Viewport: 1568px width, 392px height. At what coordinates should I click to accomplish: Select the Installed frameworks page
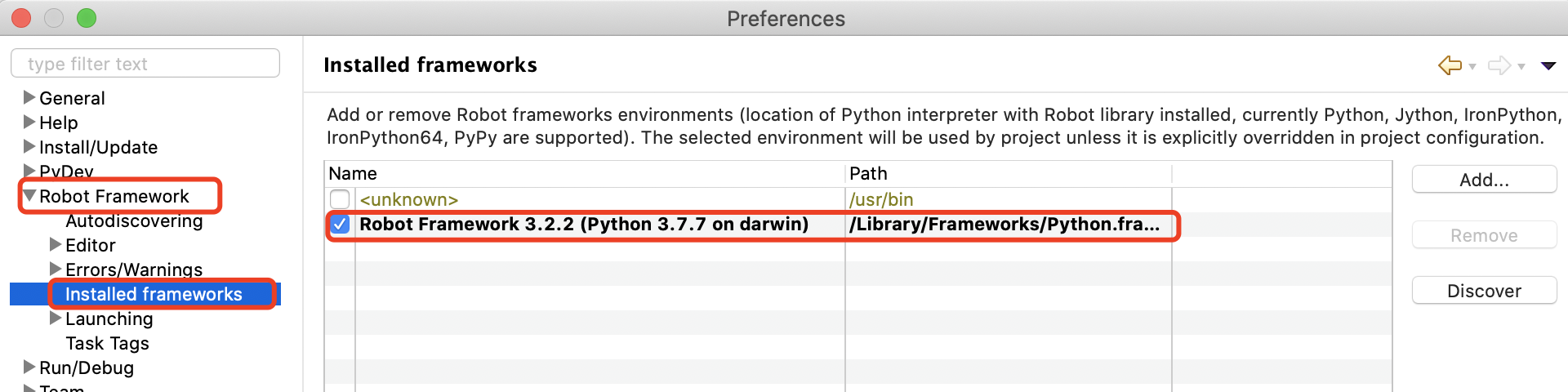tap(154, 294)
